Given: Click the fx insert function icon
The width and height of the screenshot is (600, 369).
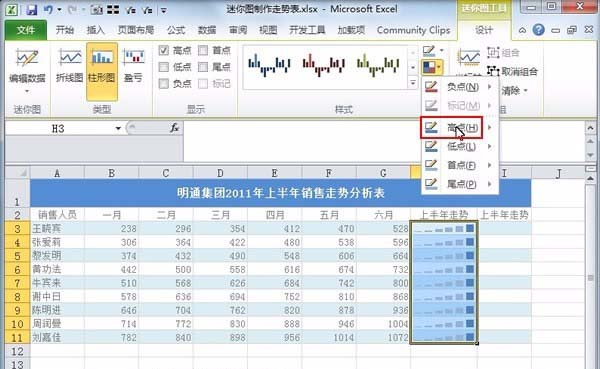Looking at the screenshot, I should [174, 128].
